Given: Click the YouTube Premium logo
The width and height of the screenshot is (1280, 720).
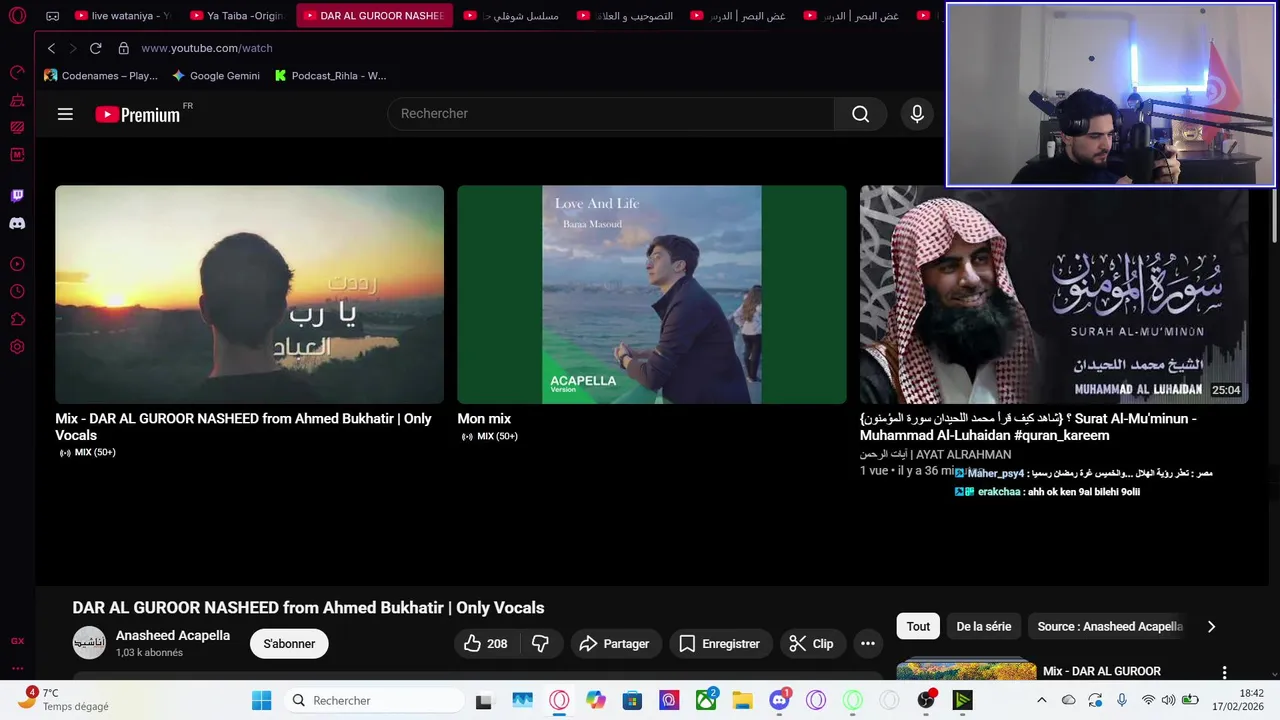Looking at the screenshot, I should point(138,114).
